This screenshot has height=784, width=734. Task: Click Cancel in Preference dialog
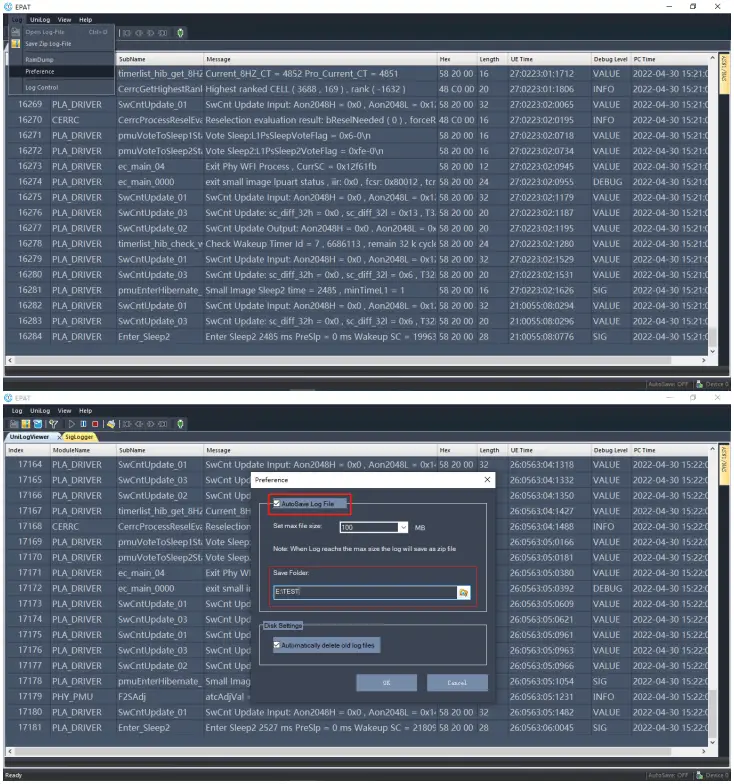click(x=458, y=684)
